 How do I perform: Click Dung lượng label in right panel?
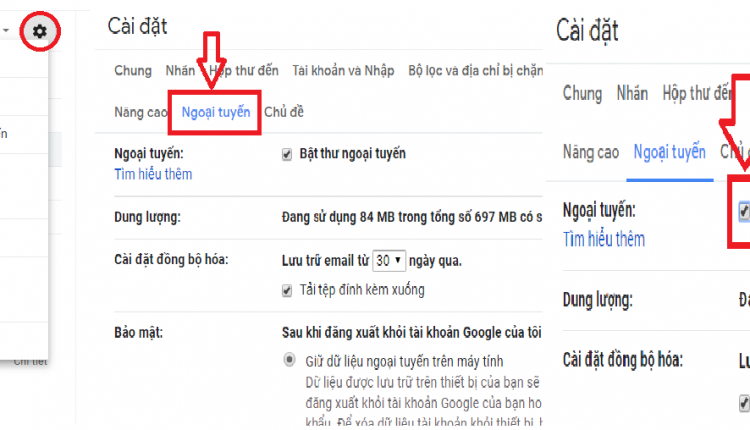coord(597,300)
